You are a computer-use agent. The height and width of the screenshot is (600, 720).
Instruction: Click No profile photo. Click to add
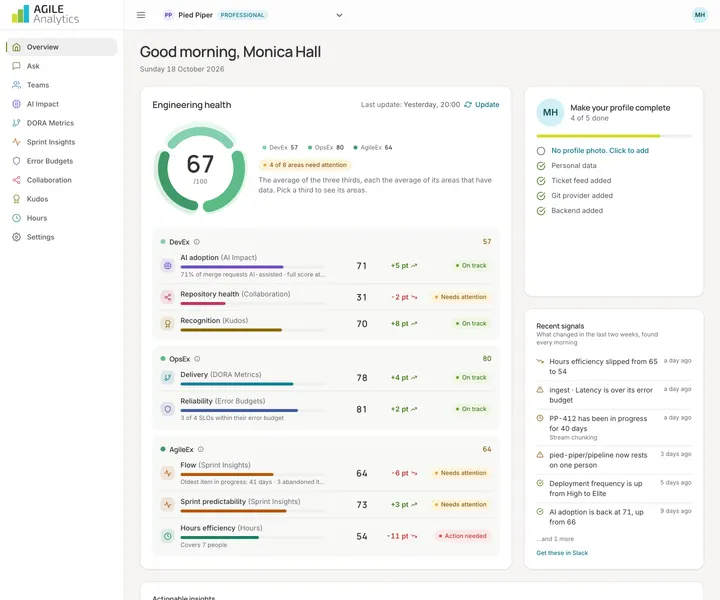click(600, 151)
